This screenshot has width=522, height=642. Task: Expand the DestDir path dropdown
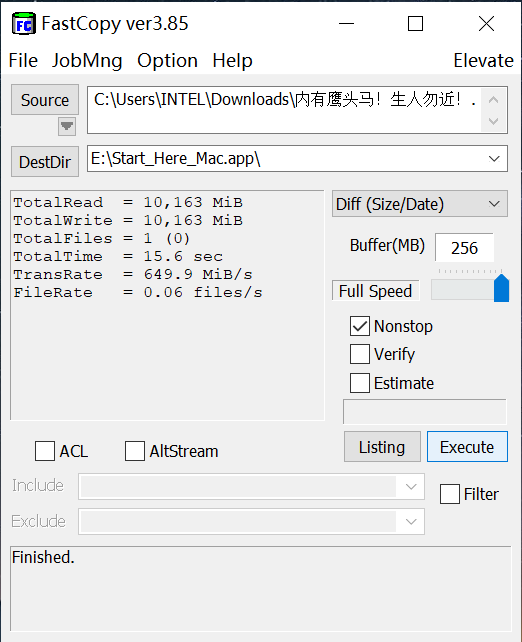click(x=494, y=158)
